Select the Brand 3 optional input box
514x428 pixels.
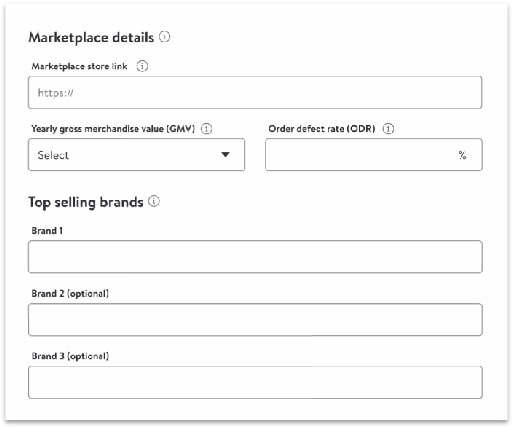coord(255,382)
